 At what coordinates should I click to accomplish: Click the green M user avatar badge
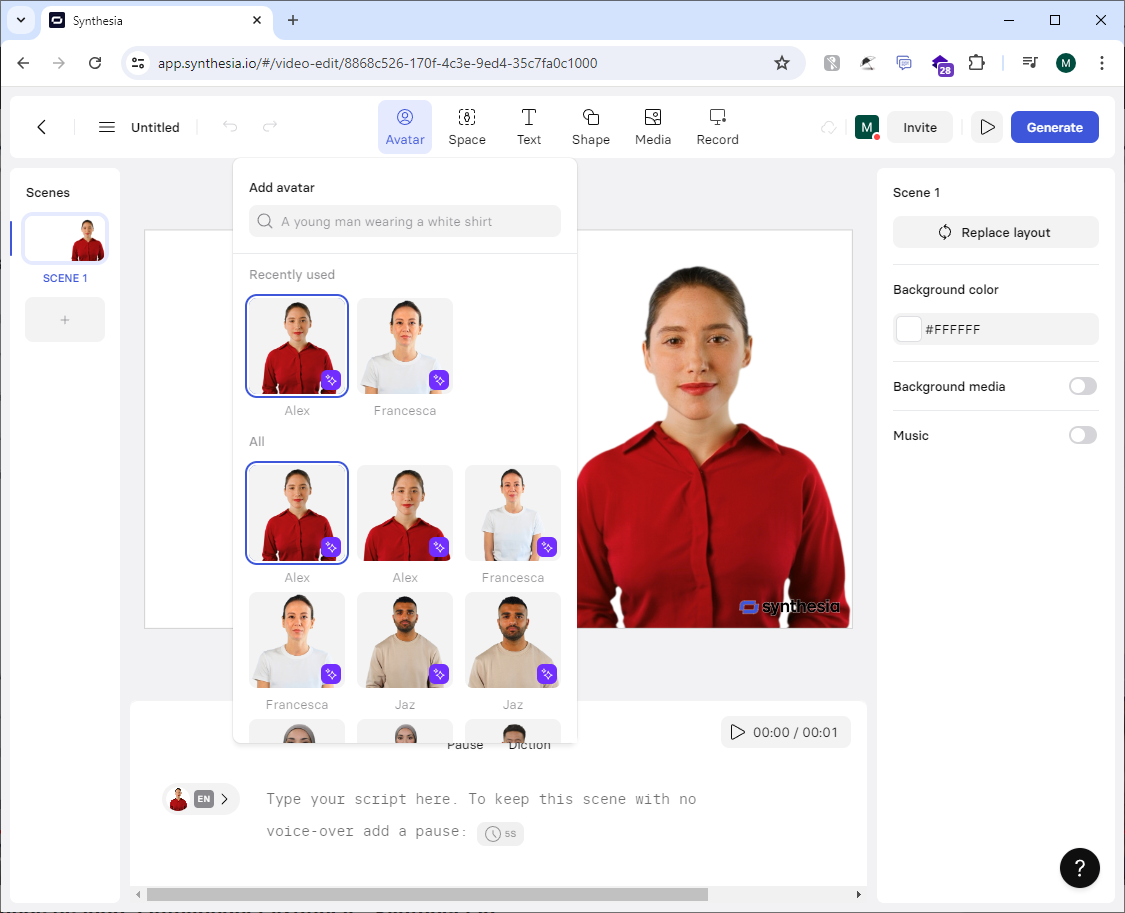point(867,127)
